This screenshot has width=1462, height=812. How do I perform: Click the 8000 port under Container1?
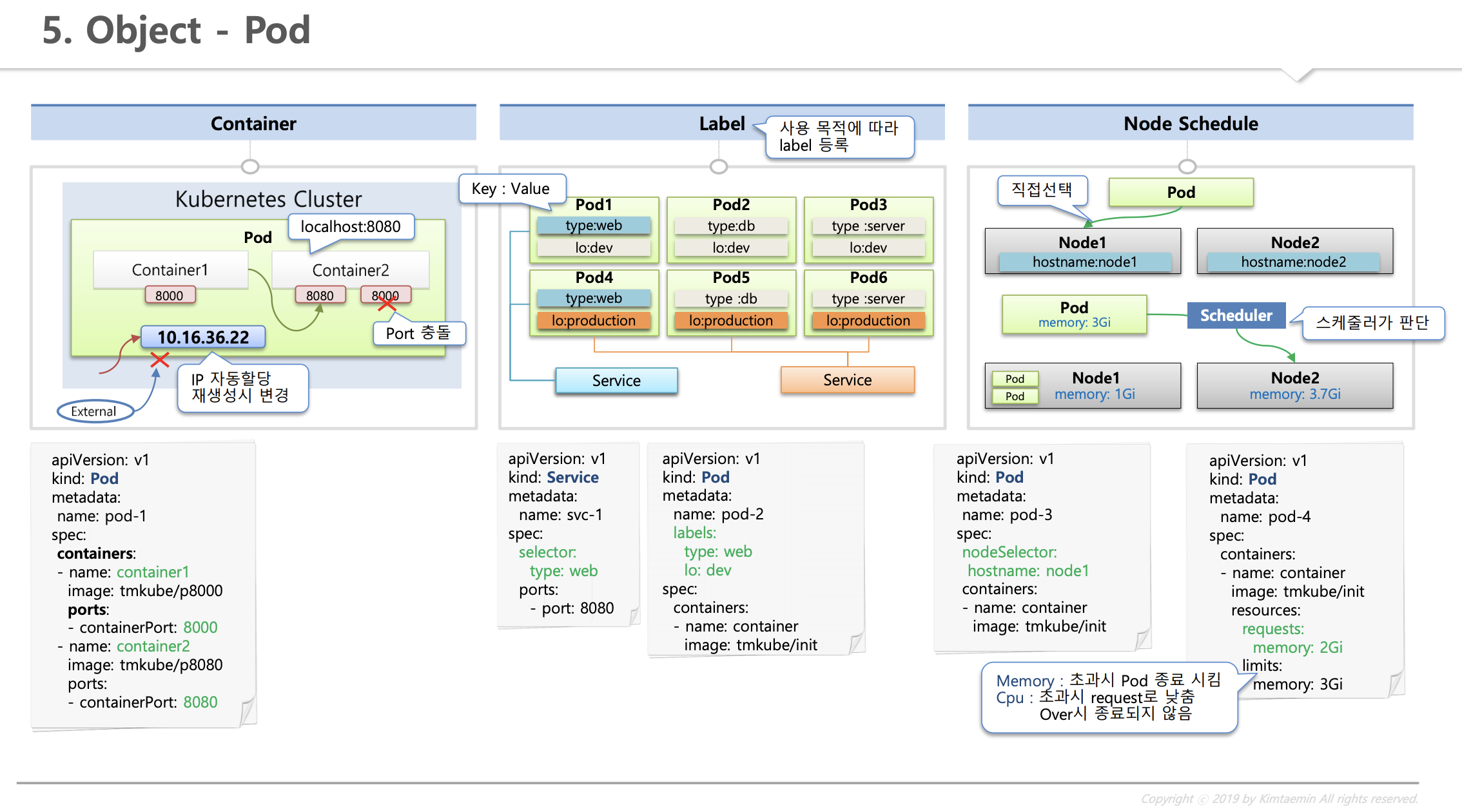click(x=170, y=295)
